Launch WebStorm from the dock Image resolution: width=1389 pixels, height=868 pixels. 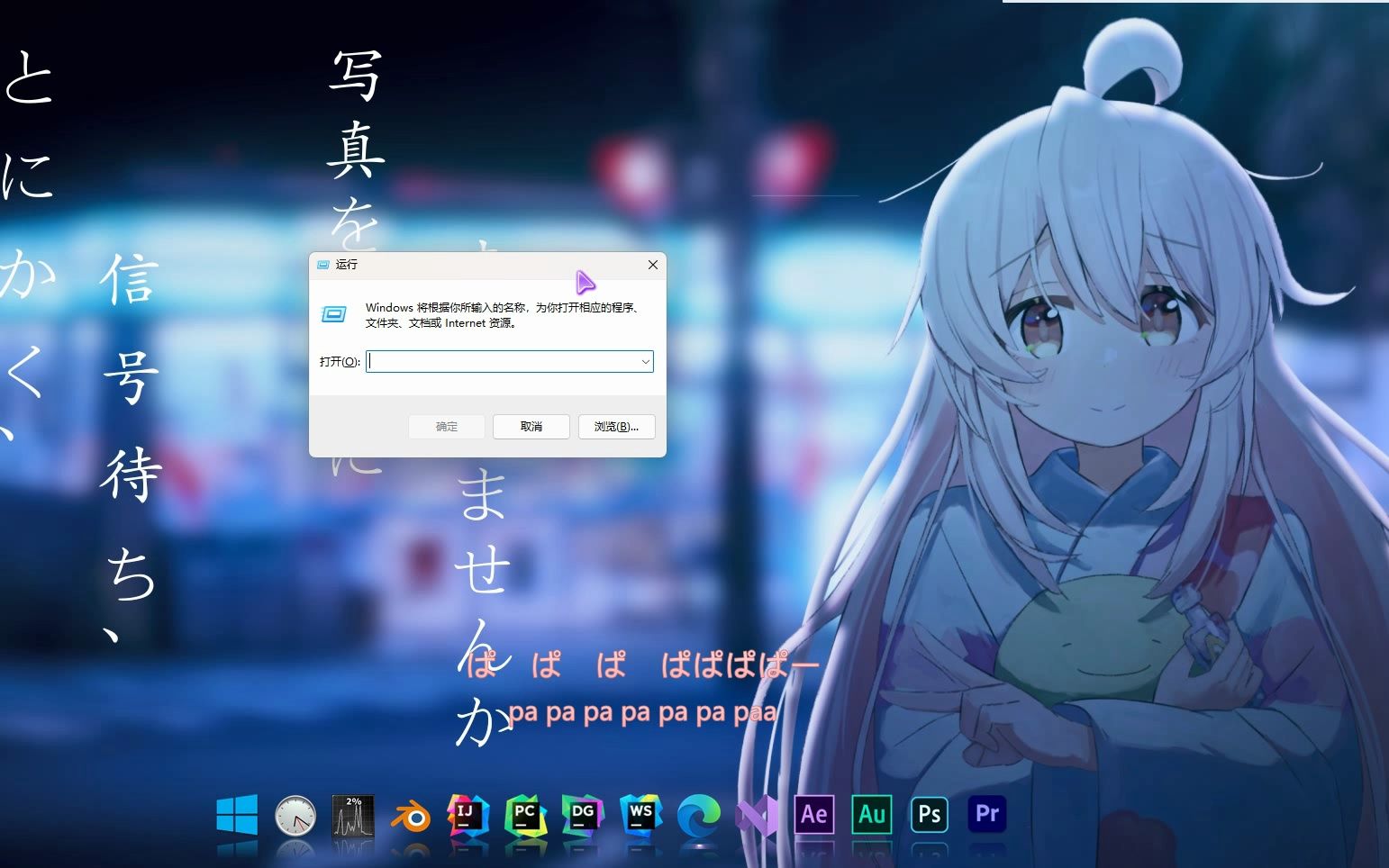[641, 816]
